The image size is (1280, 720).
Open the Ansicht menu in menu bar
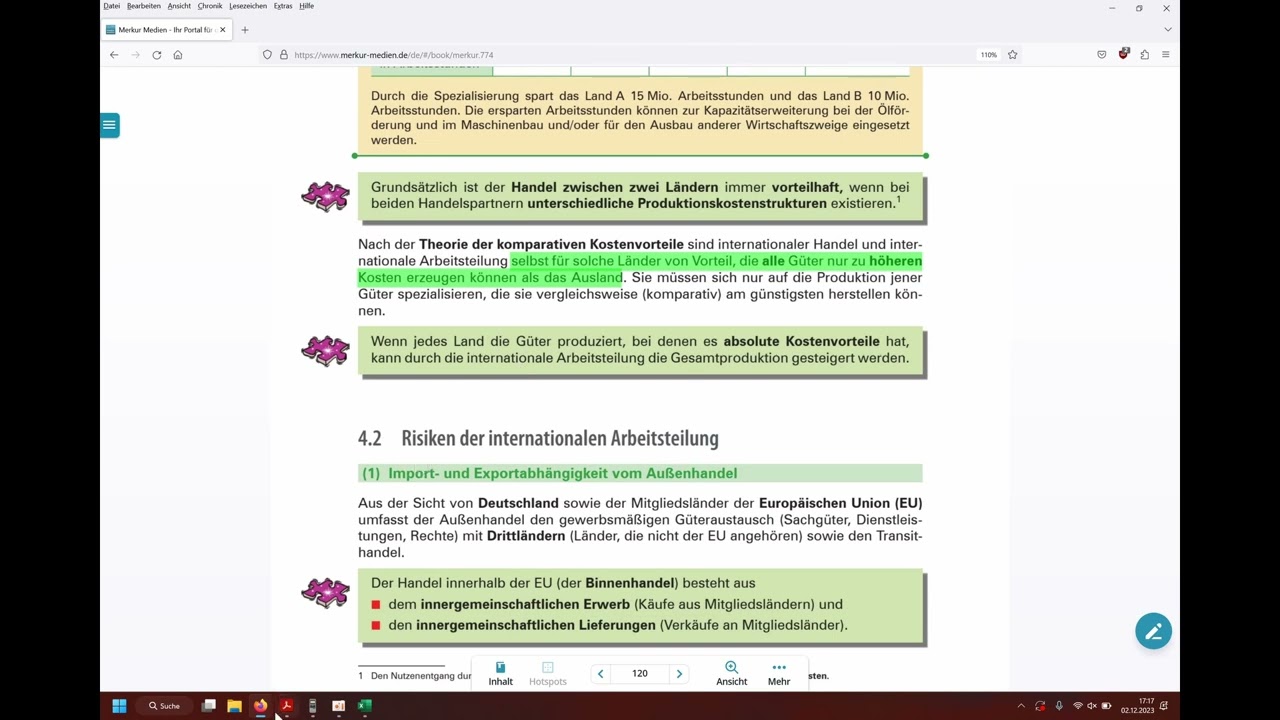pyautogui.click(x=179, y=6)
